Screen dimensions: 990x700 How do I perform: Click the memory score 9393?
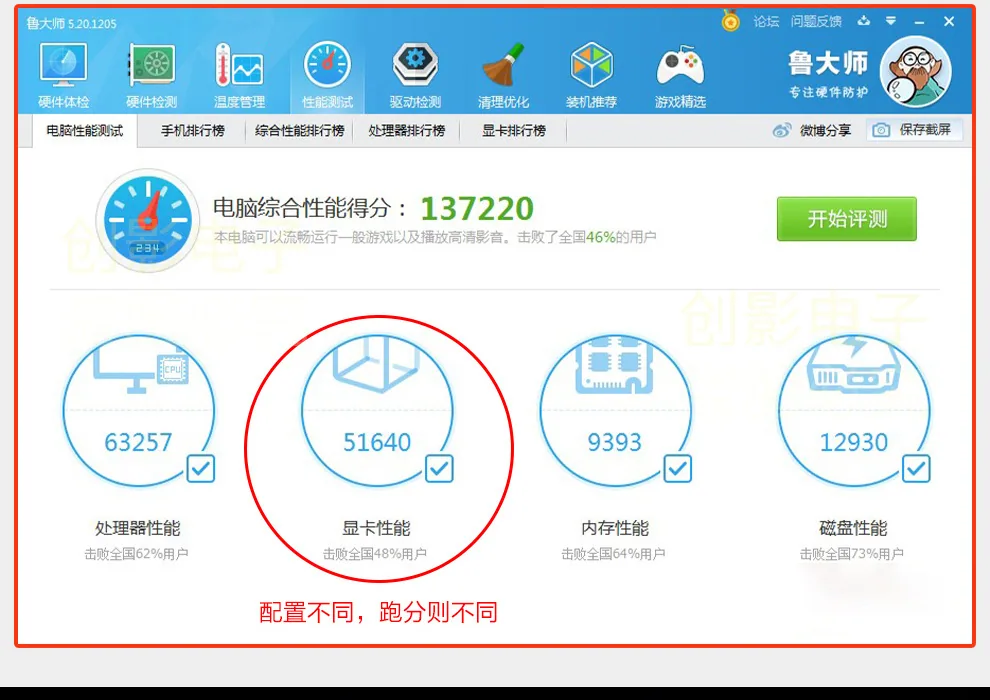point(615,442)
